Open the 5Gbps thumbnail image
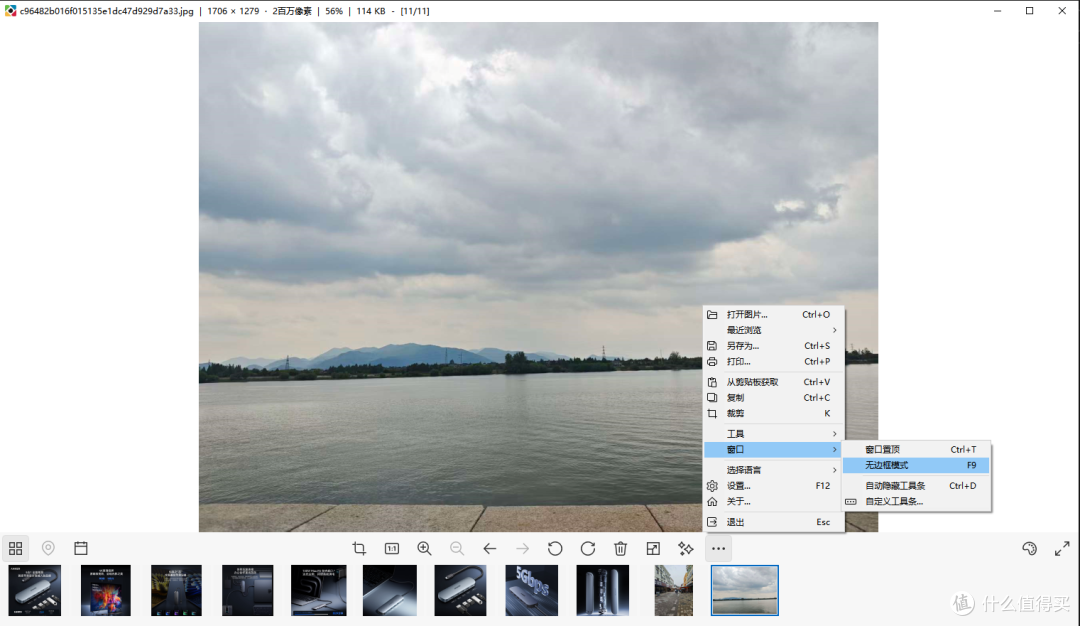The height and width of the screenshot is (626, 1080). (532, 590)
